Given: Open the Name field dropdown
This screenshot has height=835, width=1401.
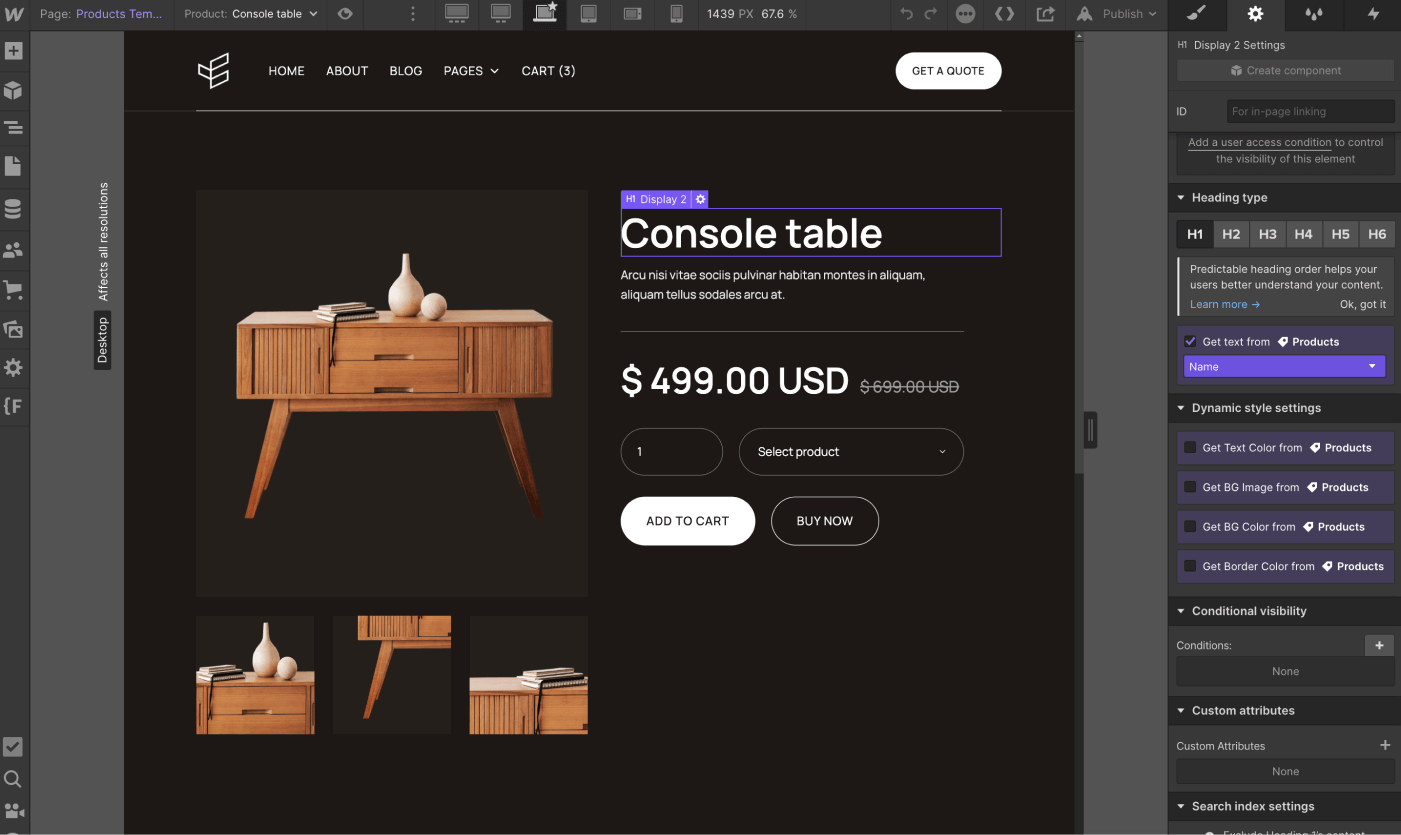Looking at the screenshot, I should click(1283, 366).
